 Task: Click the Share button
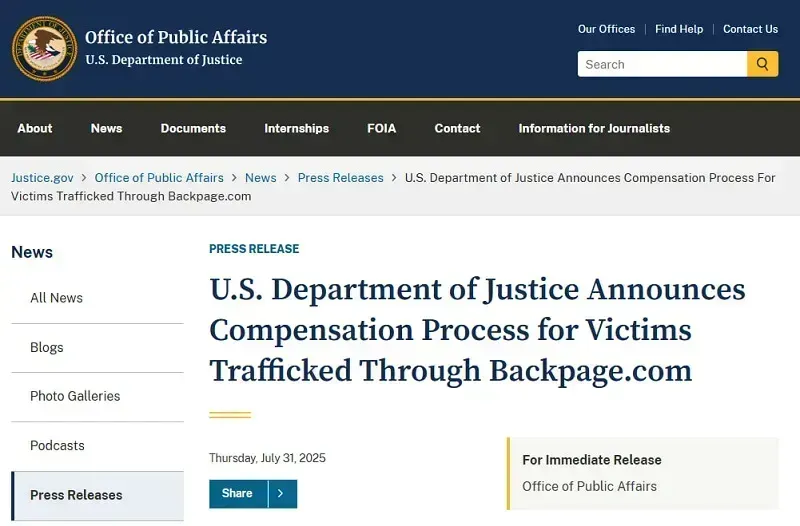pos(238,494)
